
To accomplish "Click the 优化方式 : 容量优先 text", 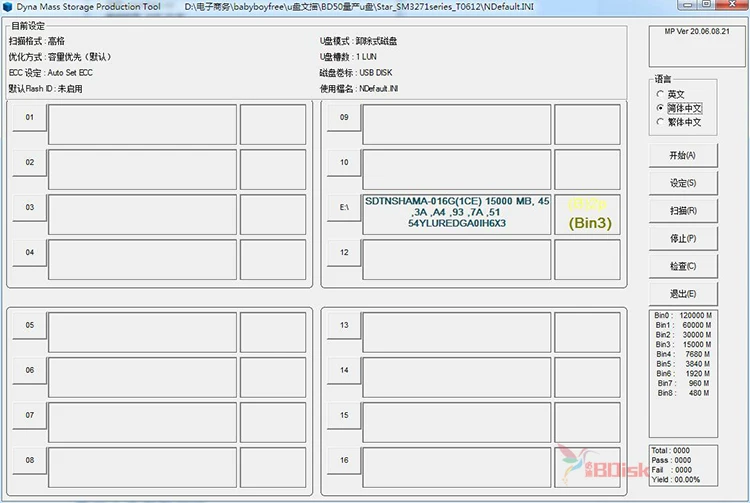I will (x=60, y=57).
